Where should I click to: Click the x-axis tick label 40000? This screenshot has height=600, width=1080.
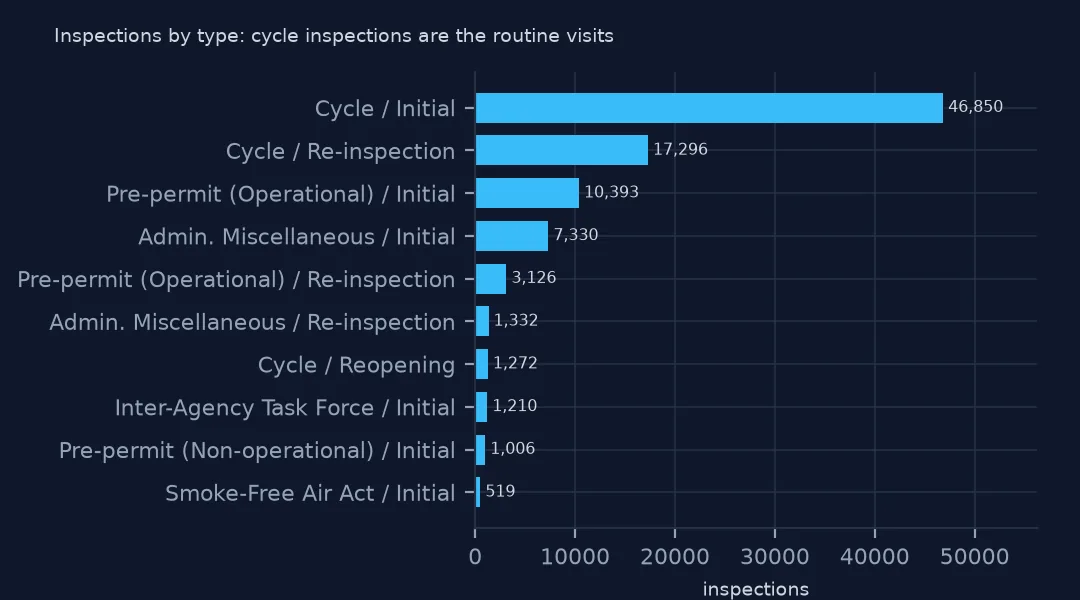[x=875, y=557]
